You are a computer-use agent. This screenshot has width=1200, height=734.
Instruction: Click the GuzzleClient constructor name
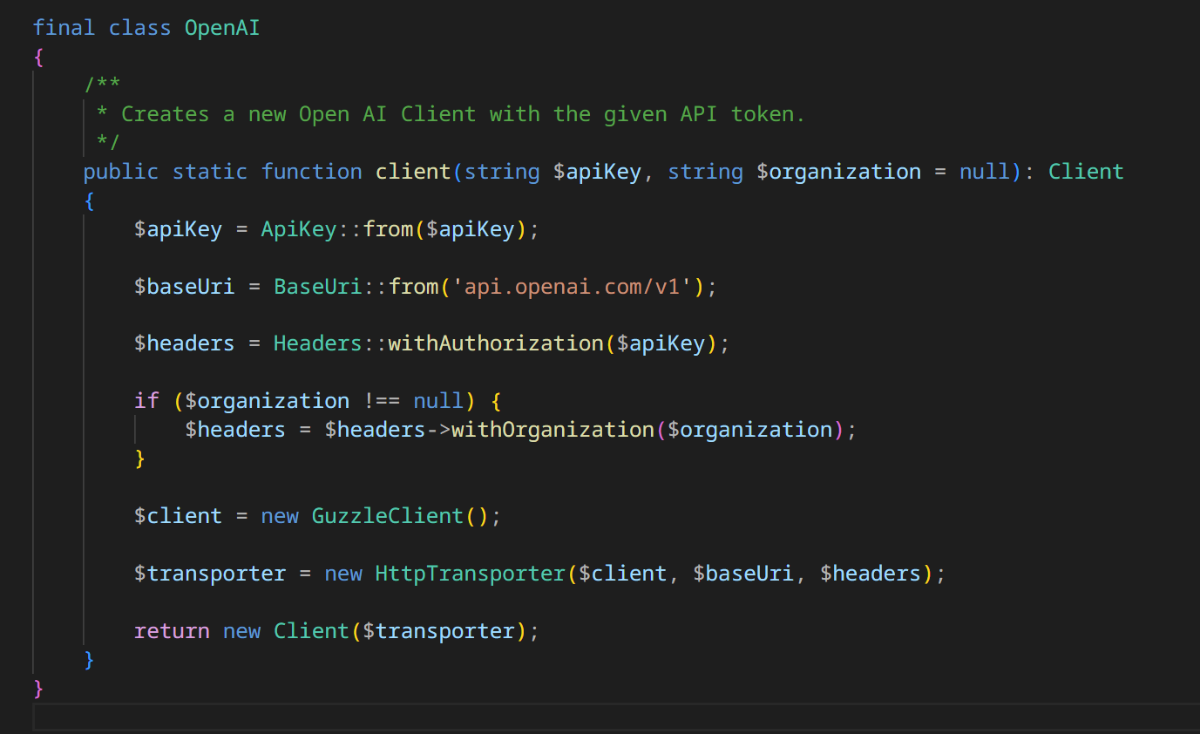click(x=387, y=516)
